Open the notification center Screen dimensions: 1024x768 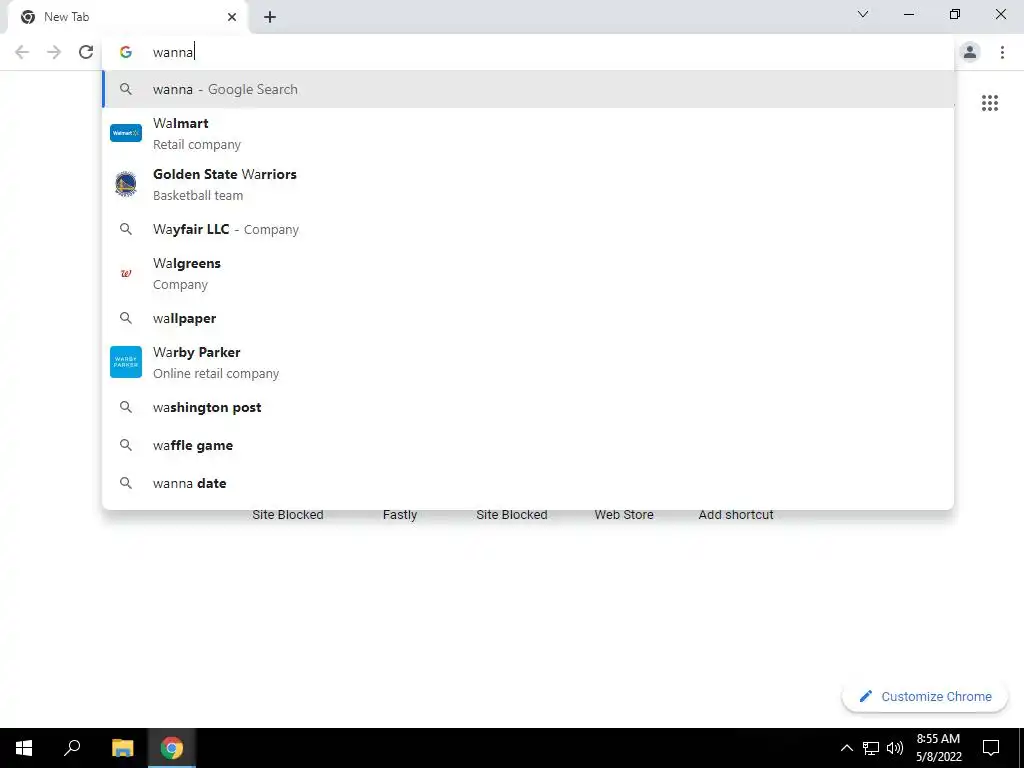[x=991, y=748]
